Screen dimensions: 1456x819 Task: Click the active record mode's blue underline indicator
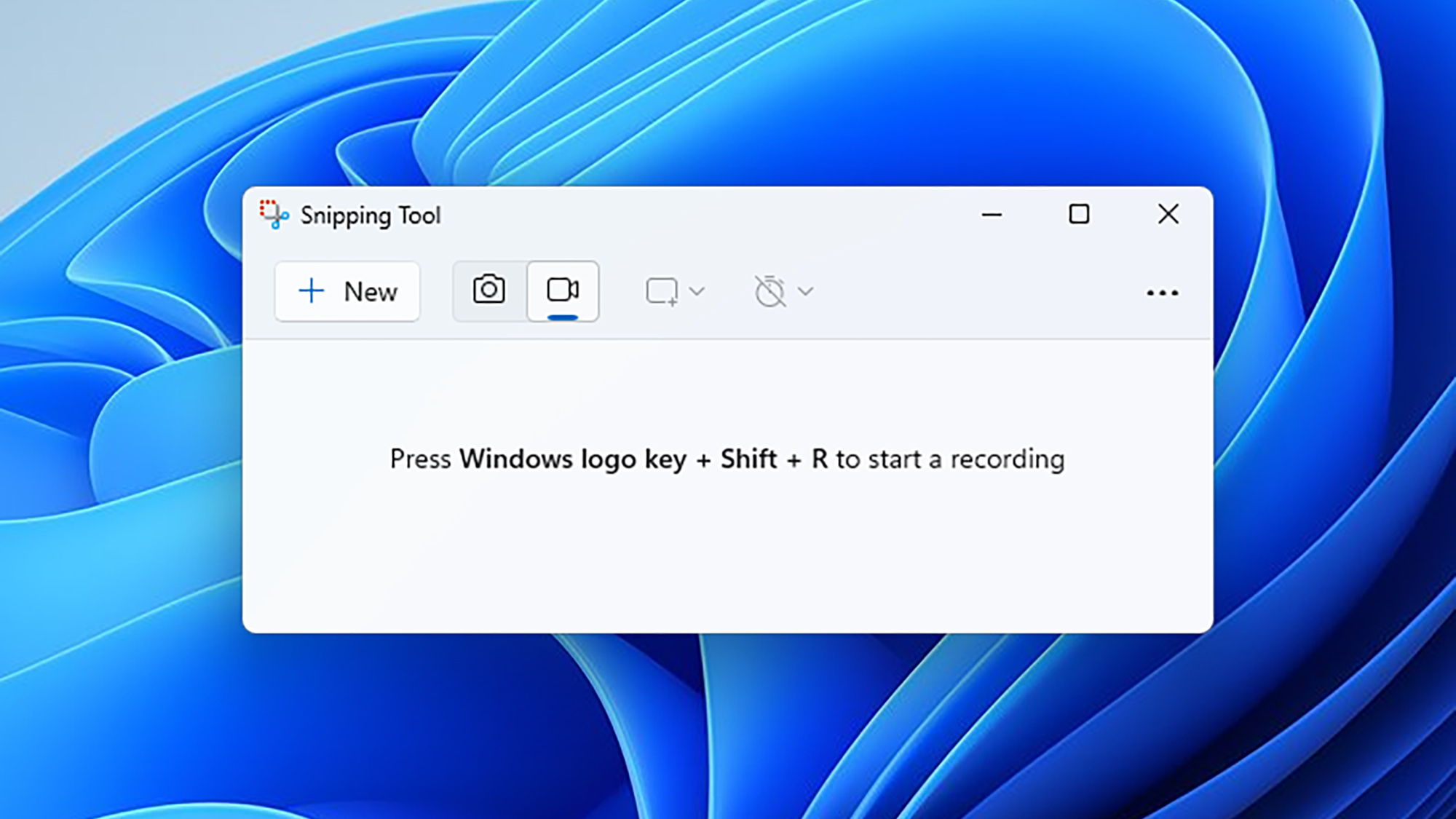coord(563,316)
